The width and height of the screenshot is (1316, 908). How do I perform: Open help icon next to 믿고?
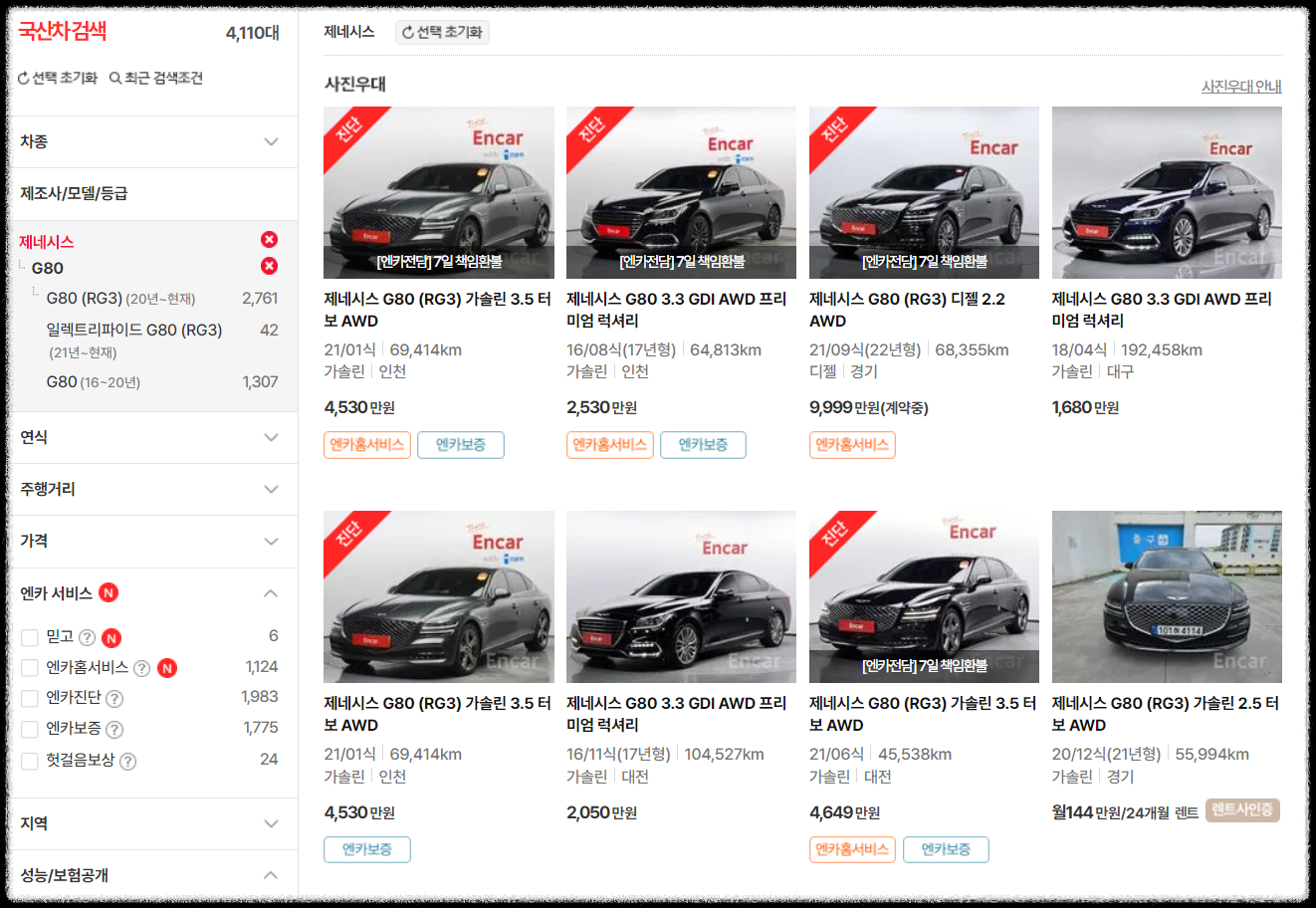coord(88,637)
